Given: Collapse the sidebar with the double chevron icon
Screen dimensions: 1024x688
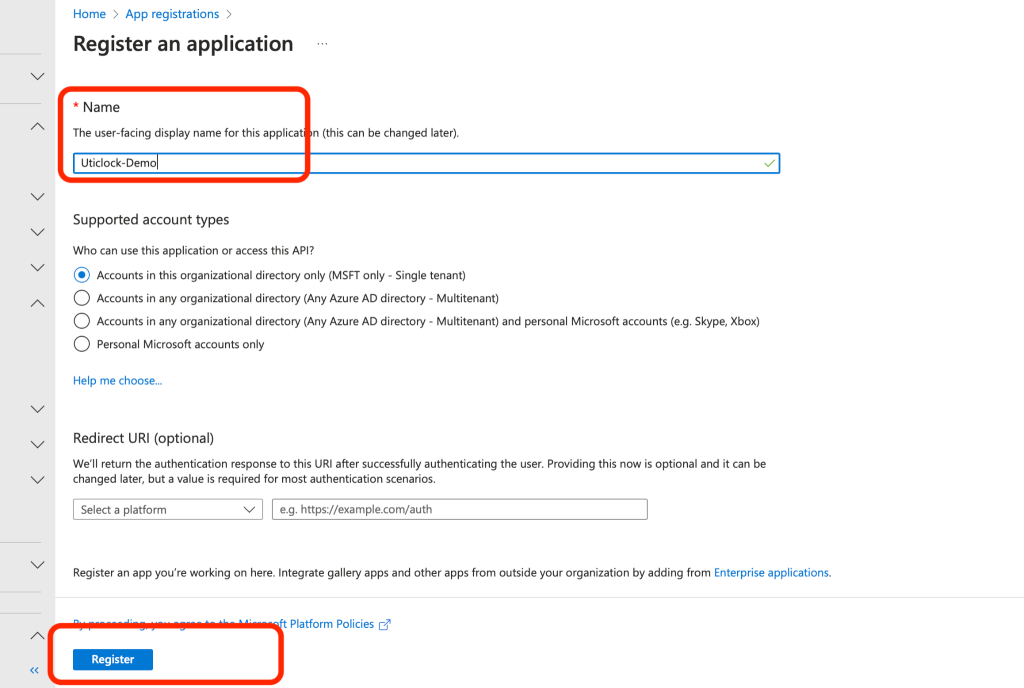Looking at the screenshot, I should (x=35, y=670).
